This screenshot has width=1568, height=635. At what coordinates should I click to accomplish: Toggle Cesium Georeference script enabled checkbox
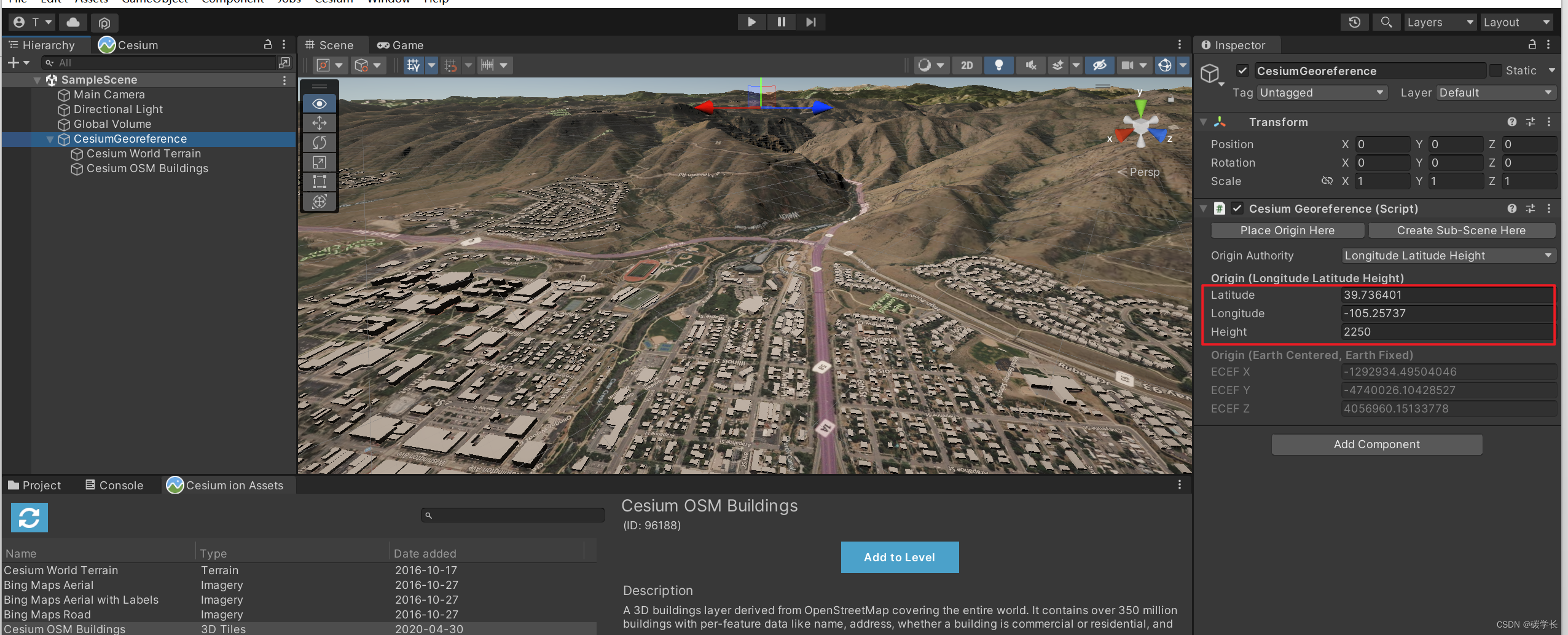pyautogui.click(x=1237, y=208)
